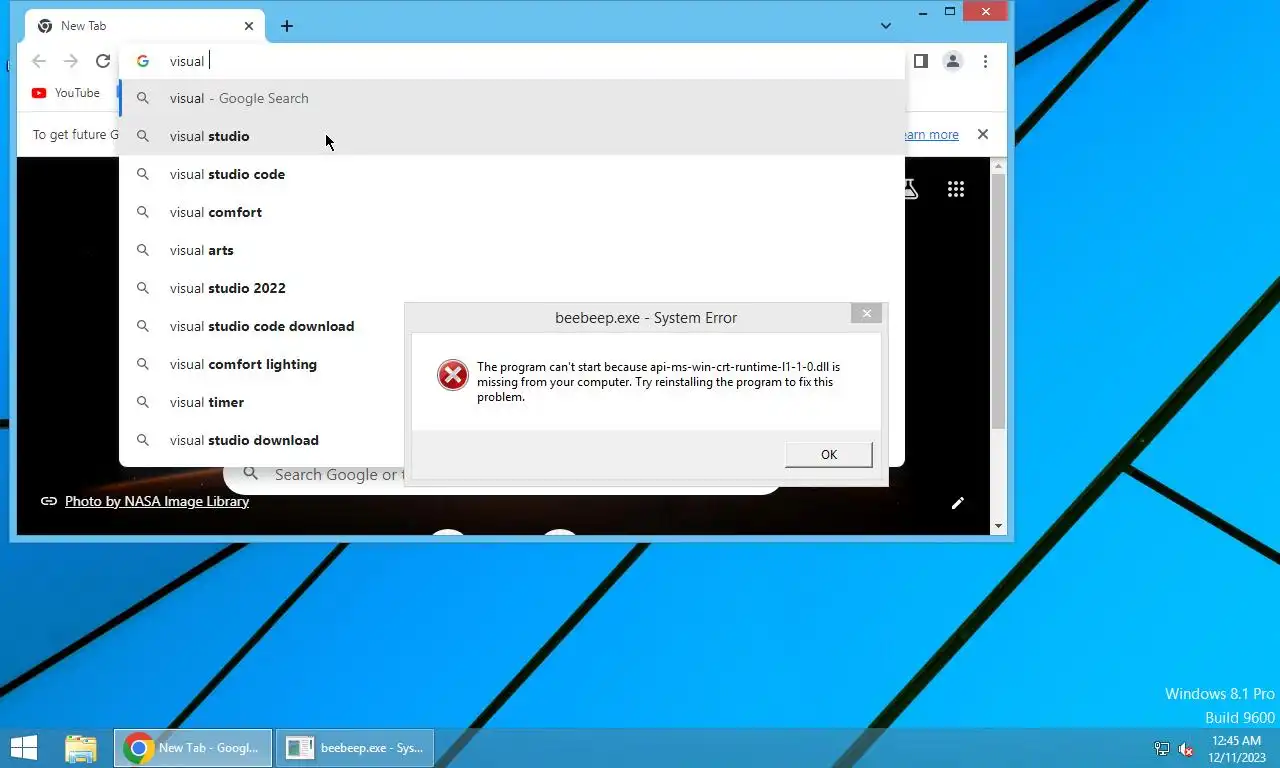Select 'visual comfort lighting' suggestion

(x=262, y=364)
